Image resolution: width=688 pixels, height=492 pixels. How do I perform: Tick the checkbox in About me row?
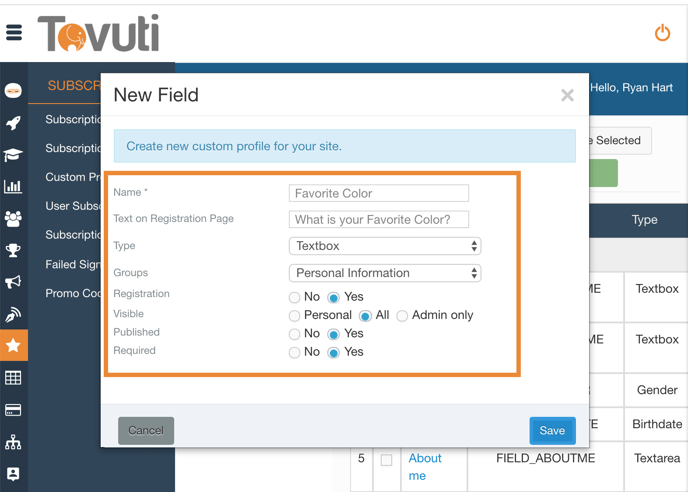386,461
